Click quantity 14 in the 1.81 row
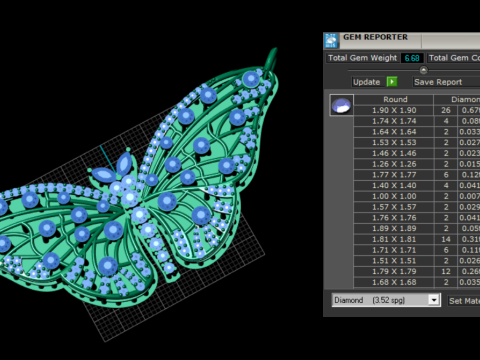The image size is (480, 360). coord(446,239)
